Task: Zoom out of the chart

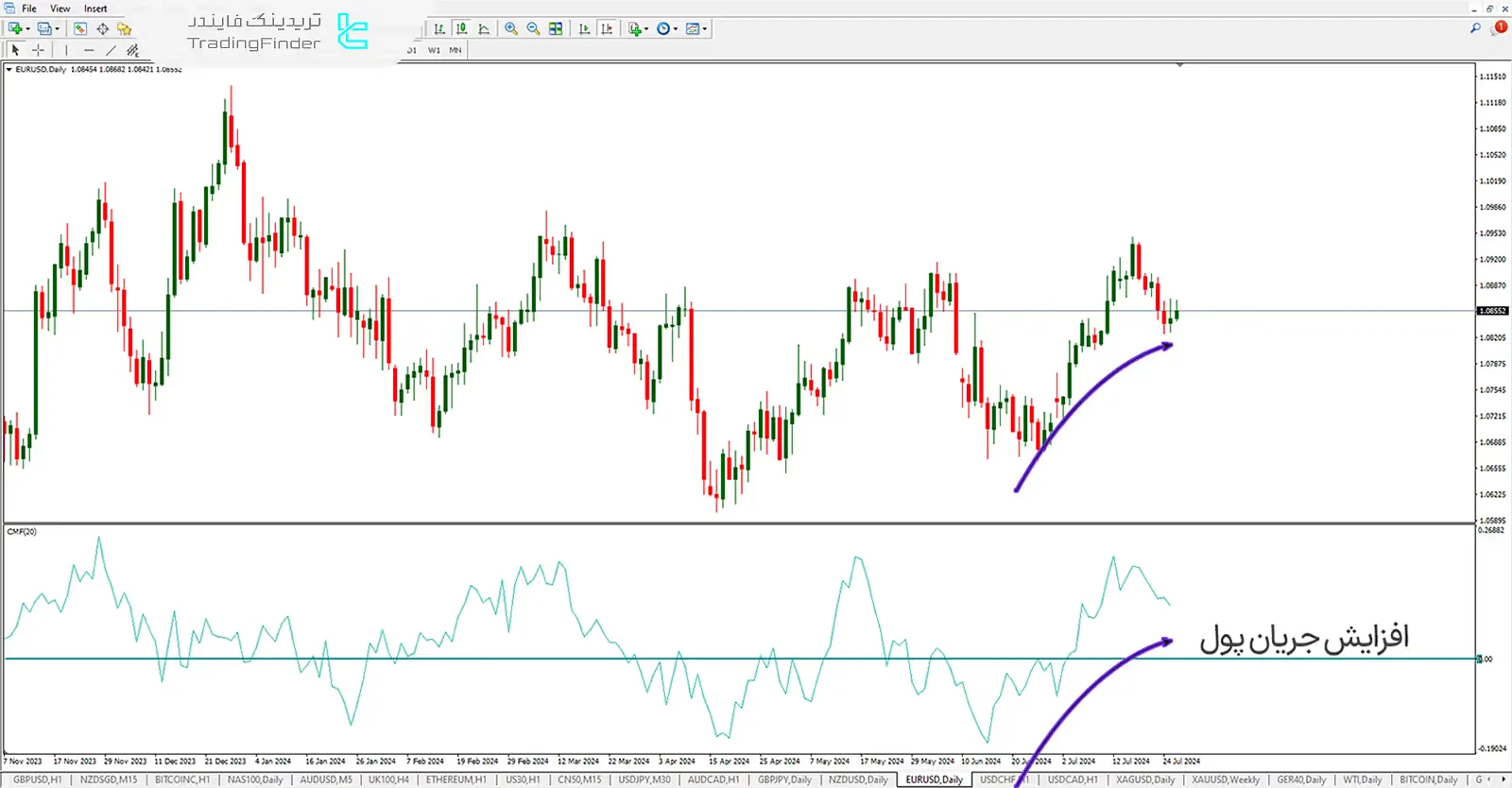Action: pyautogui.click(x=533, y=29)
